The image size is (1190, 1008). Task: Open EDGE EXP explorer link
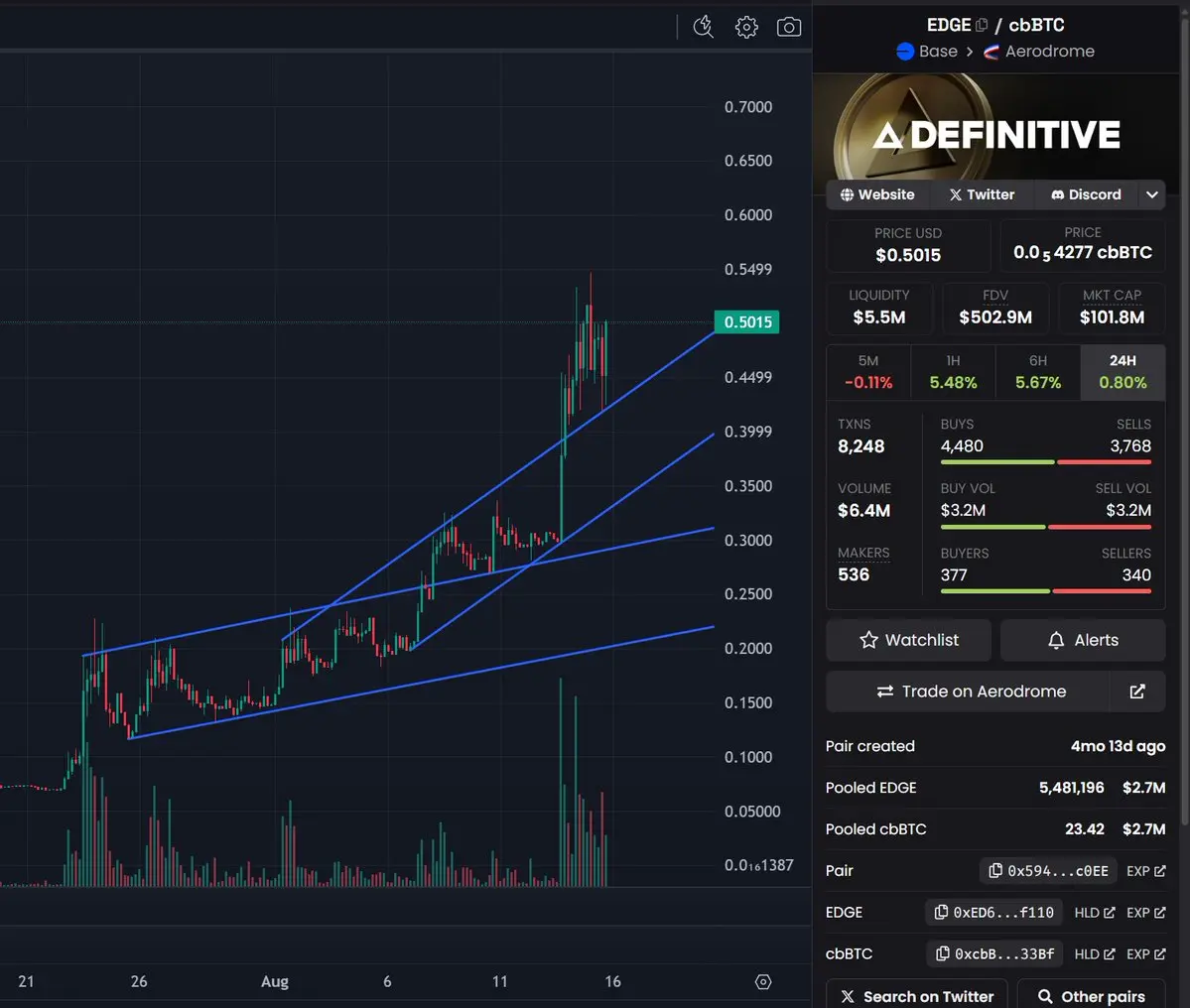click(x=1146, y=913)
